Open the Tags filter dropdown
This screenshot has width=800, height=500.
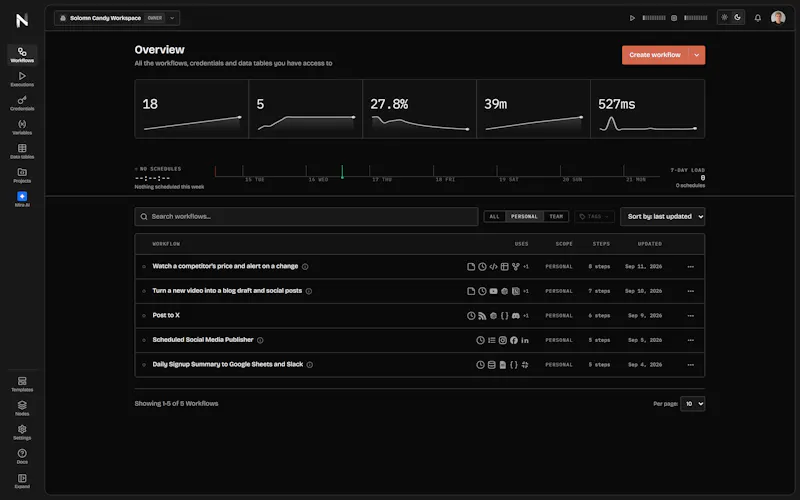594,217
